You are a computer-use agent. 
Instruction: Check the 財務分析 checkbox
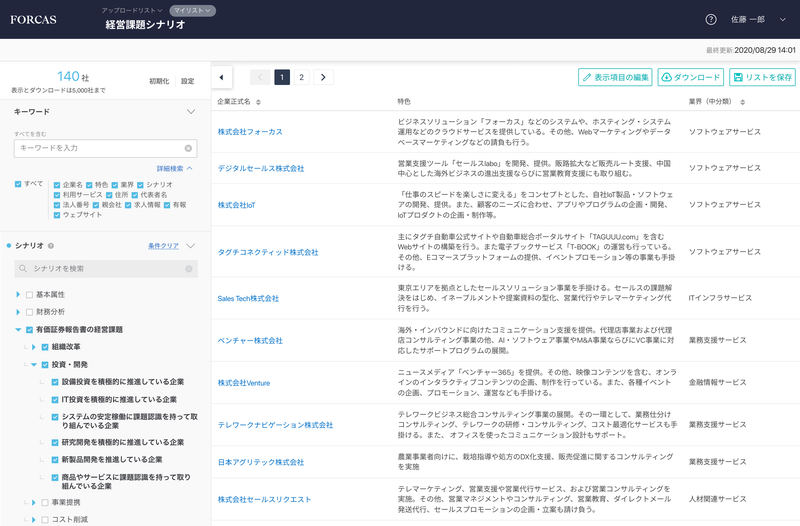tap(29, 312)
